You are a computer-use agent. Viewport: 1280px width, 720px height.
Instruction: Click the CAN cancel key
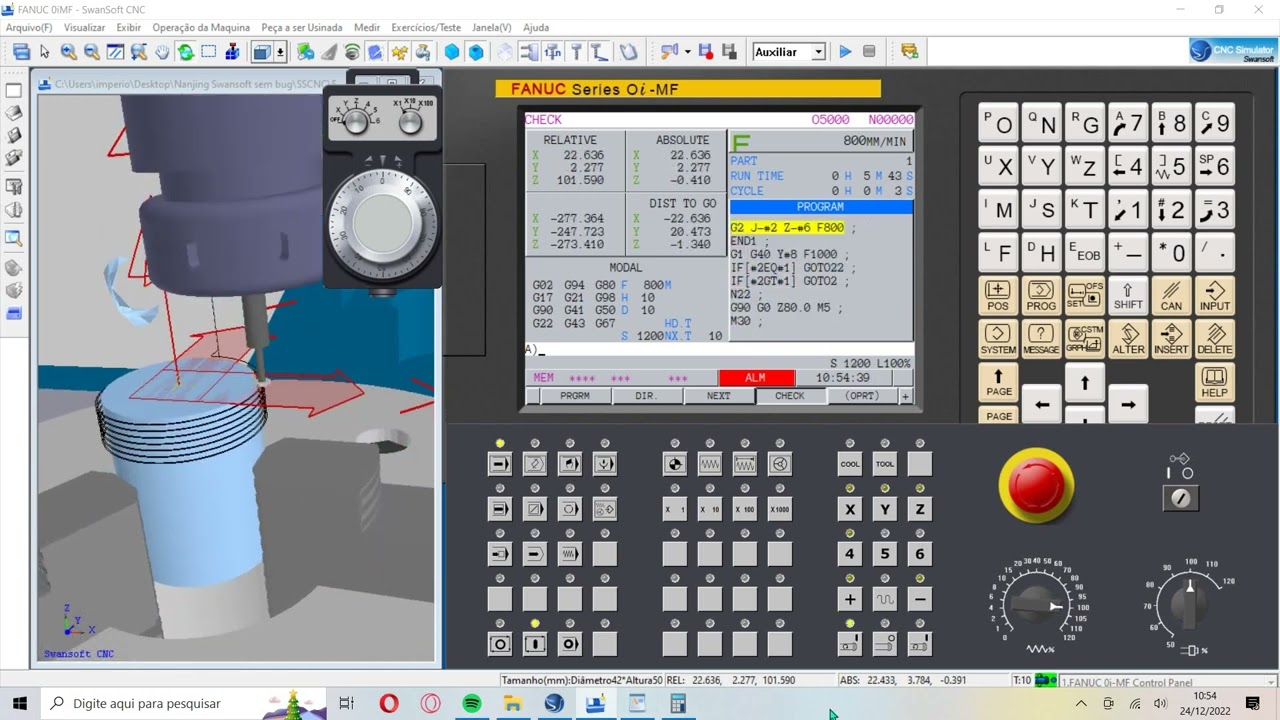[1171, 295]
